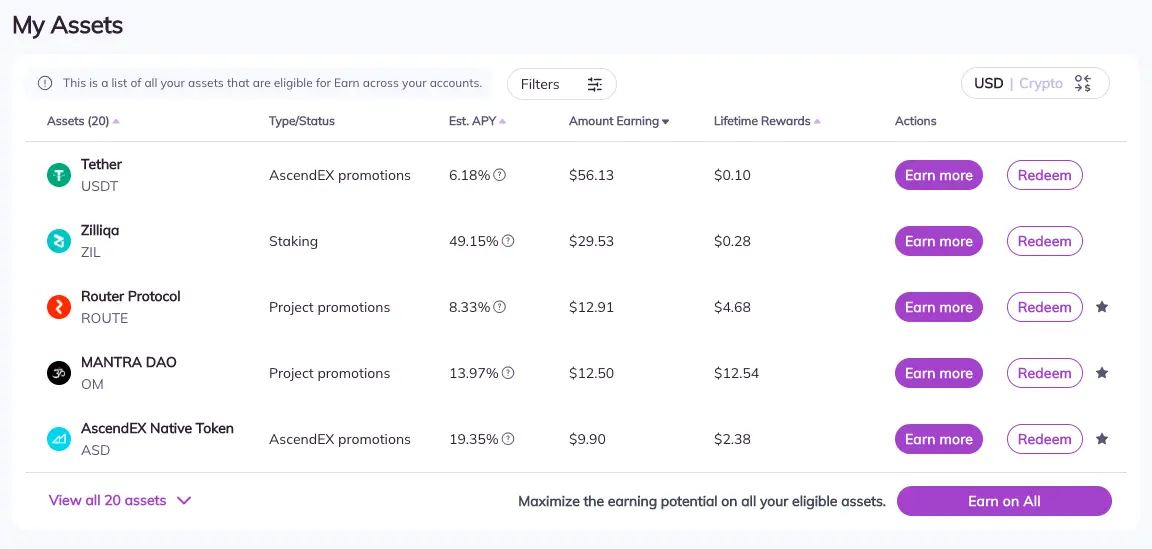Screen dimensions: 1152x549
Task: Click the MANTRA DAO OM coin icon
Action: pos(59,373)
